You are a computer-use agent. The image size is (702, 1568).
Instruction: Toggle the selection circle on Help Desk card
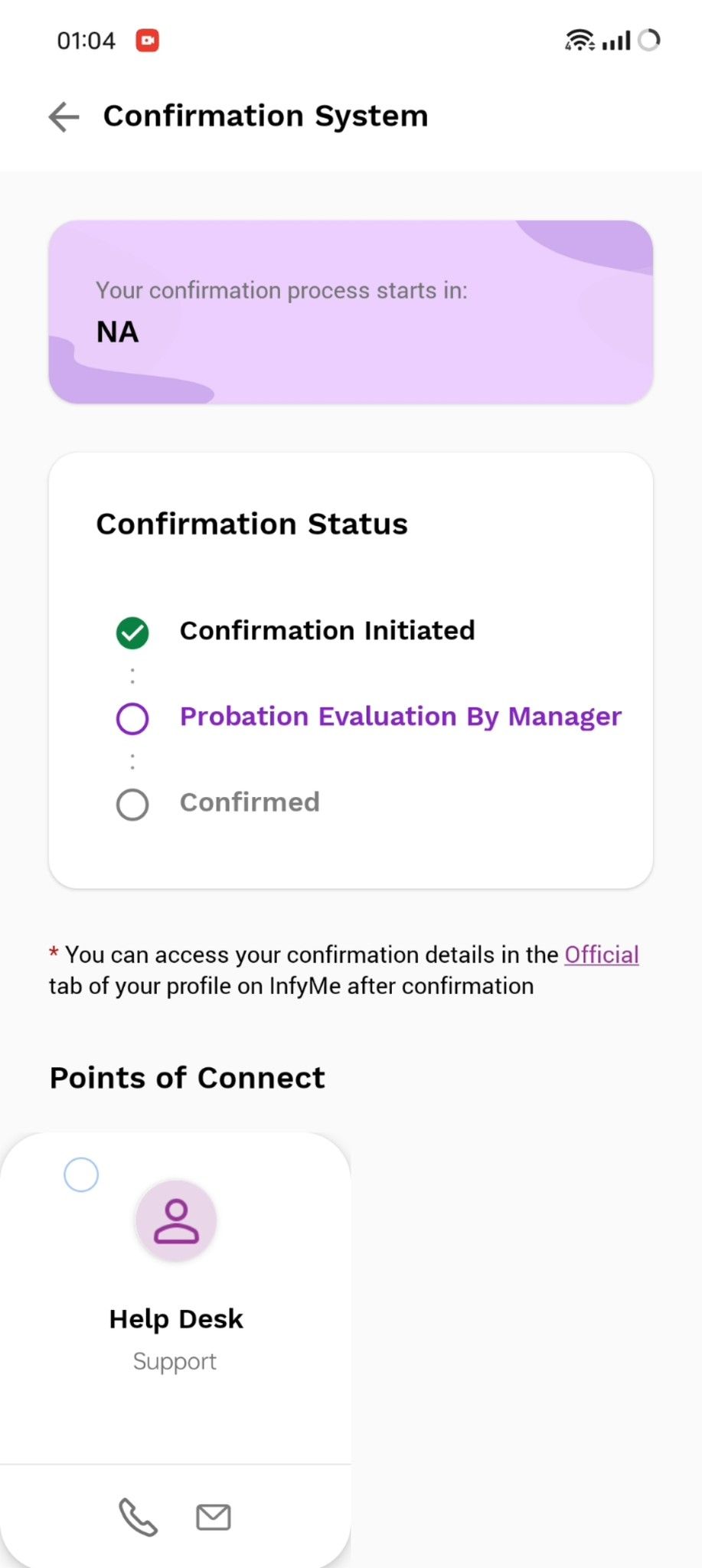81,1174
